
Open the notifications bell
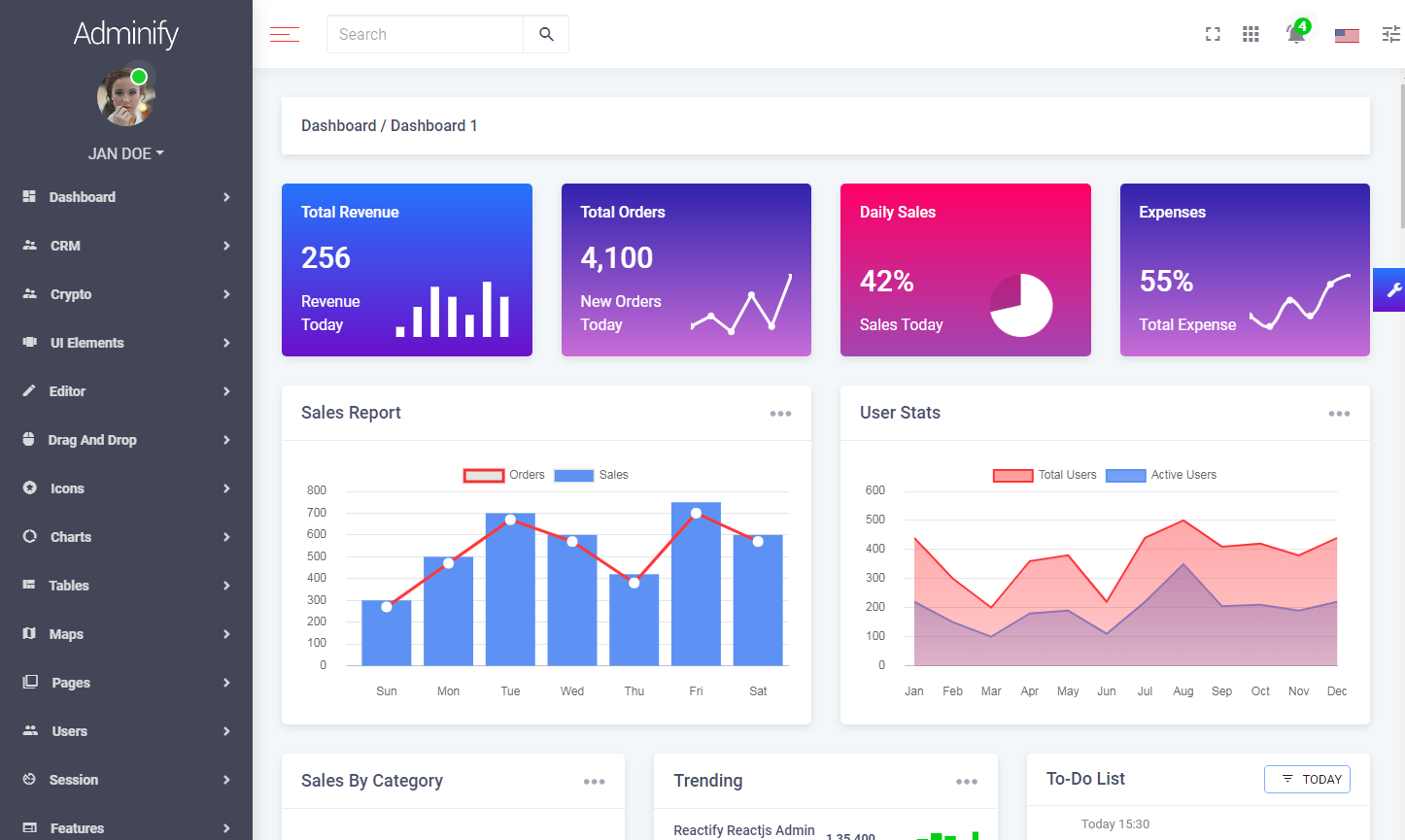click(x=1295, y=34)
